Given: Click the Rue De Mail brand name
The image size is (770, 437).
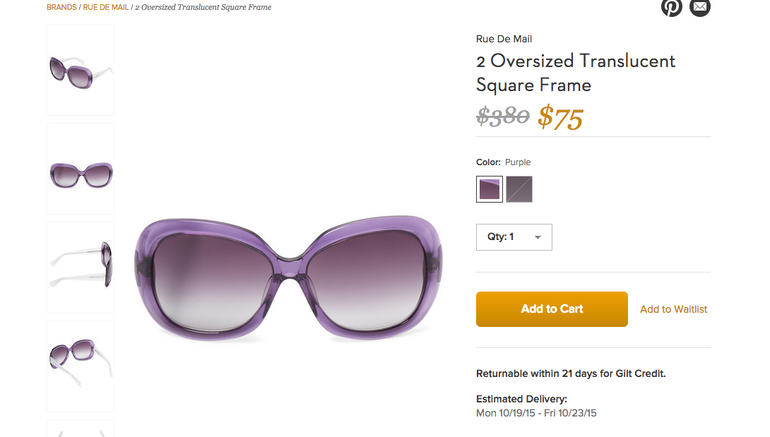Looking at the screenshot, I should coord(504,39).
